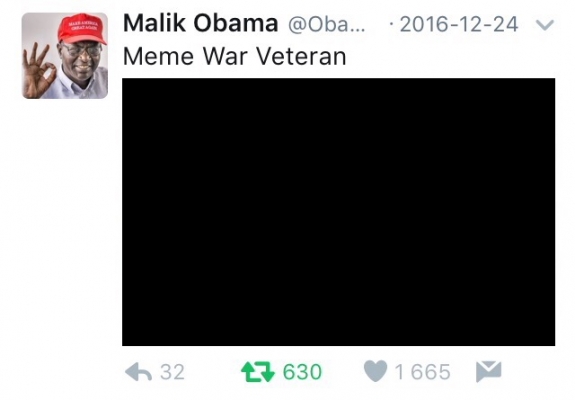Like the tweet with heart icon
Viewport: 575px width, 400px height.
click(375, 371)
